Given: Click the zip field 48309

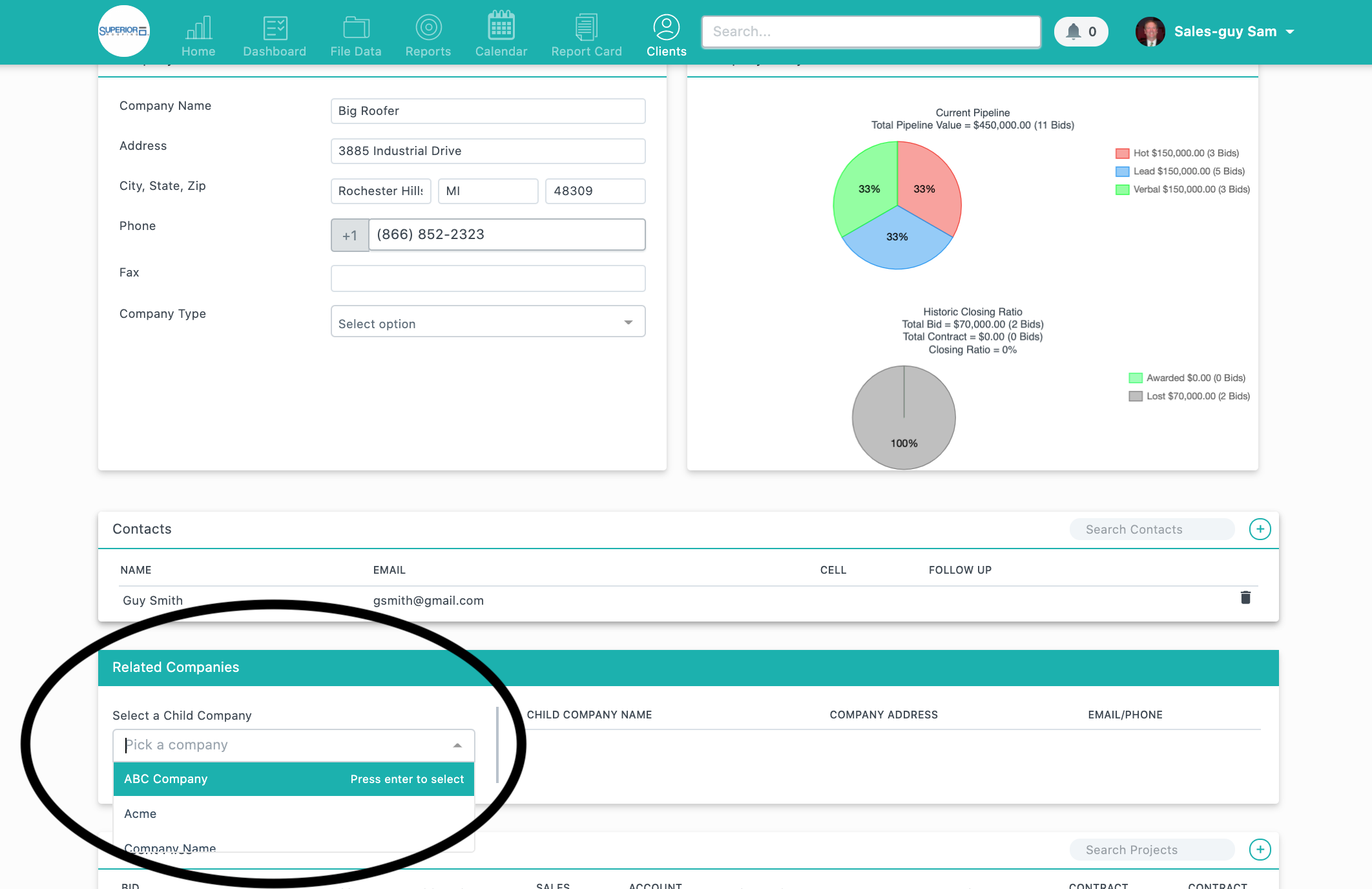Looking at the screenshot, I should 596,191.
